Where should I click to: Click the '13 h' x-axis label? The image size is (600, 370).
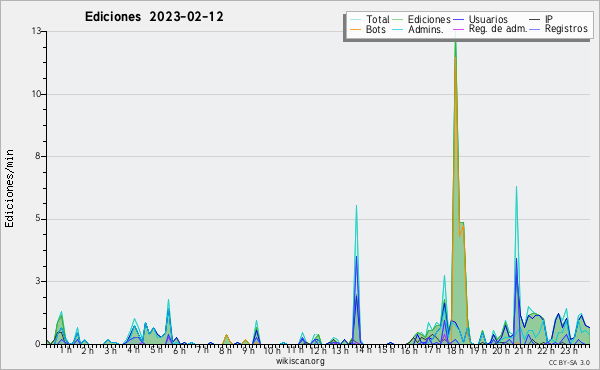tap(340, 350)
